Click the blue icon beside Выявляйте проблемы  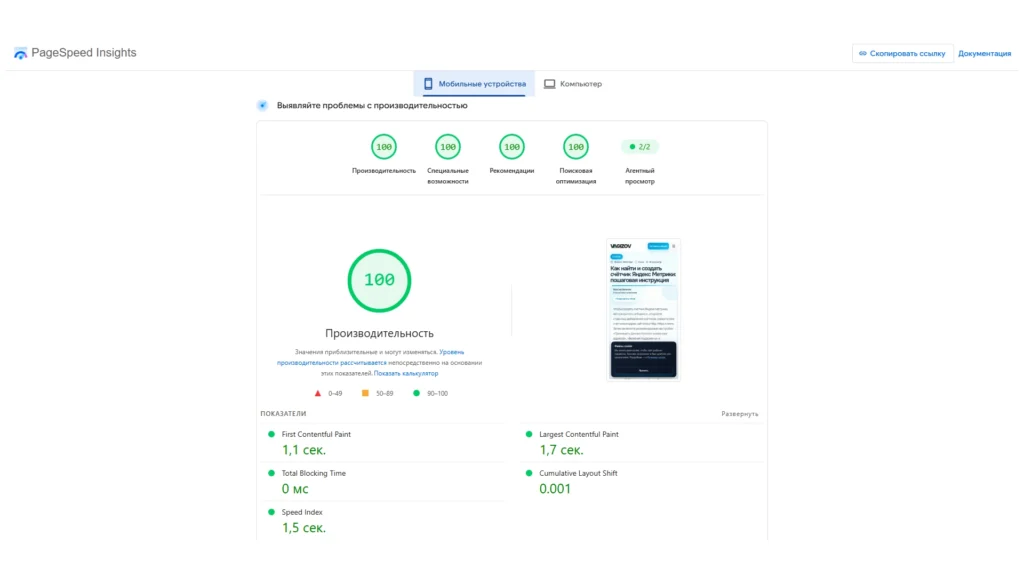point(263,105)
